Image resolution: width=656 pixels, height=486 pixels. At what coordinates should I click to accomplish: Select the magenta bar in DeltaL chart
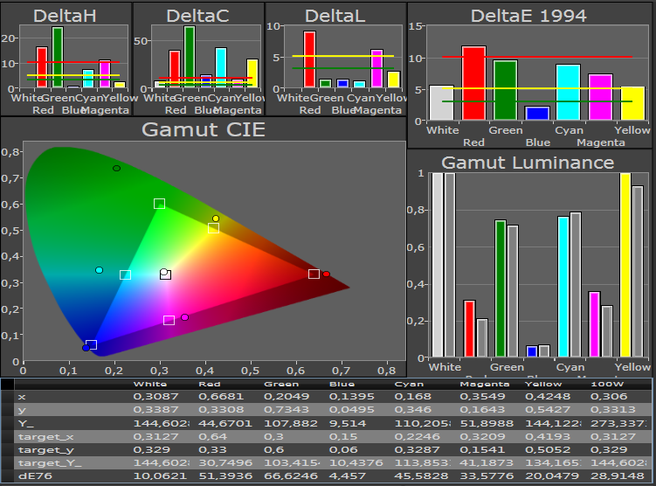377,69
